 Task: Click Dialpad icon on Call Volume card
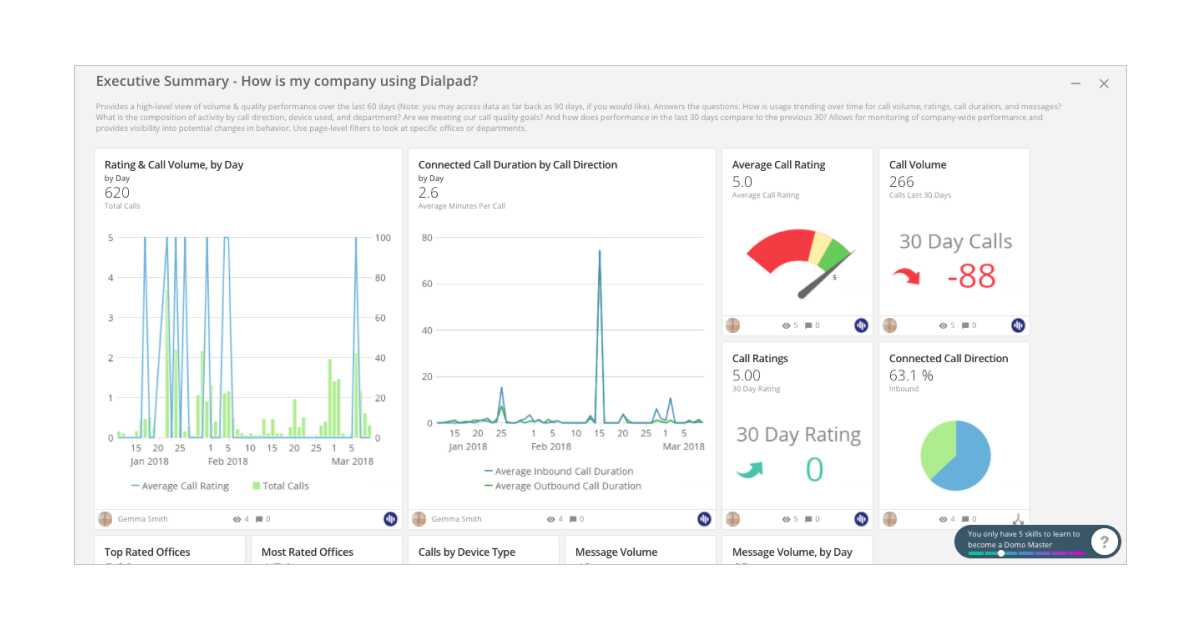coord(1018,325)
